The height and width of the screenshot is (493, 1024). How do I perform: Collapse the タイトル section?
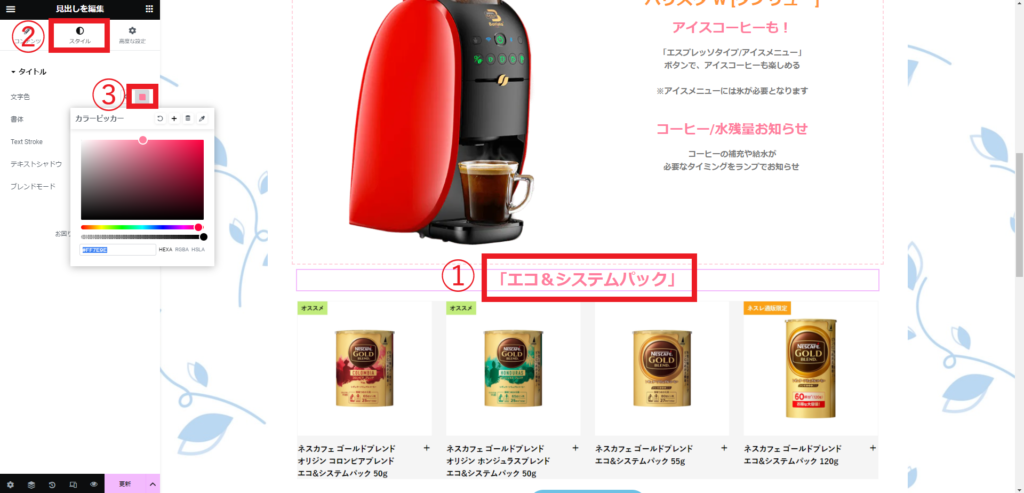point(29,72)
